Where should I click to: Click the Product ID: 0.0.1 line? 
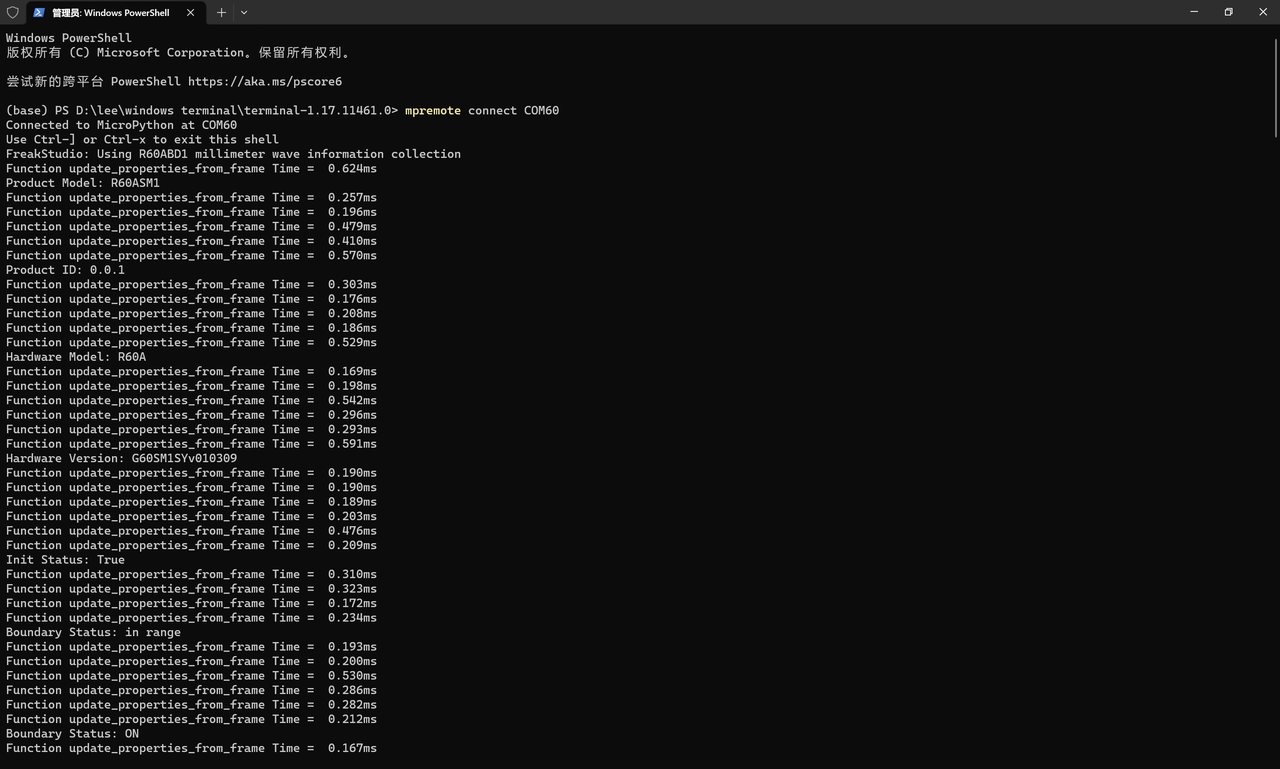point(65,270)
